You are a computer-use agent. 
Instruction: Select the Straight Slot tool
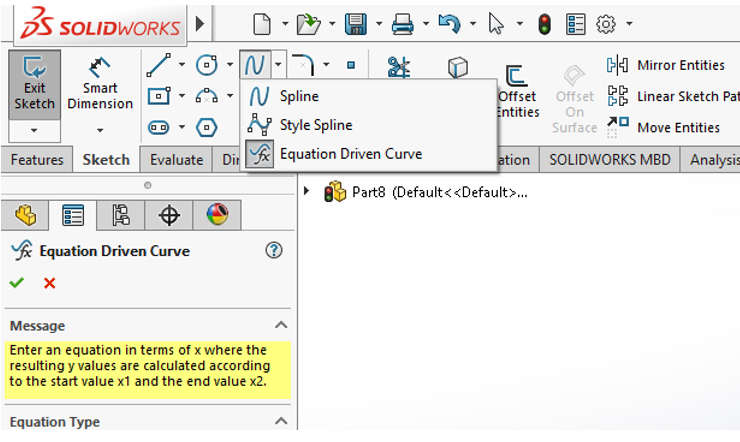coord(159,127)
